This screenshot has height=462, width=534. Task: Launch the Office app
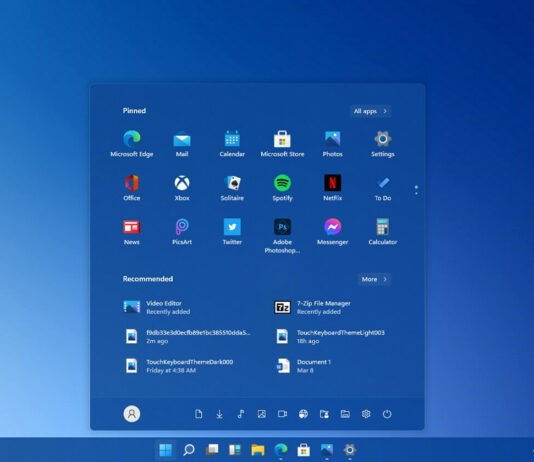(x=132, y=188)
